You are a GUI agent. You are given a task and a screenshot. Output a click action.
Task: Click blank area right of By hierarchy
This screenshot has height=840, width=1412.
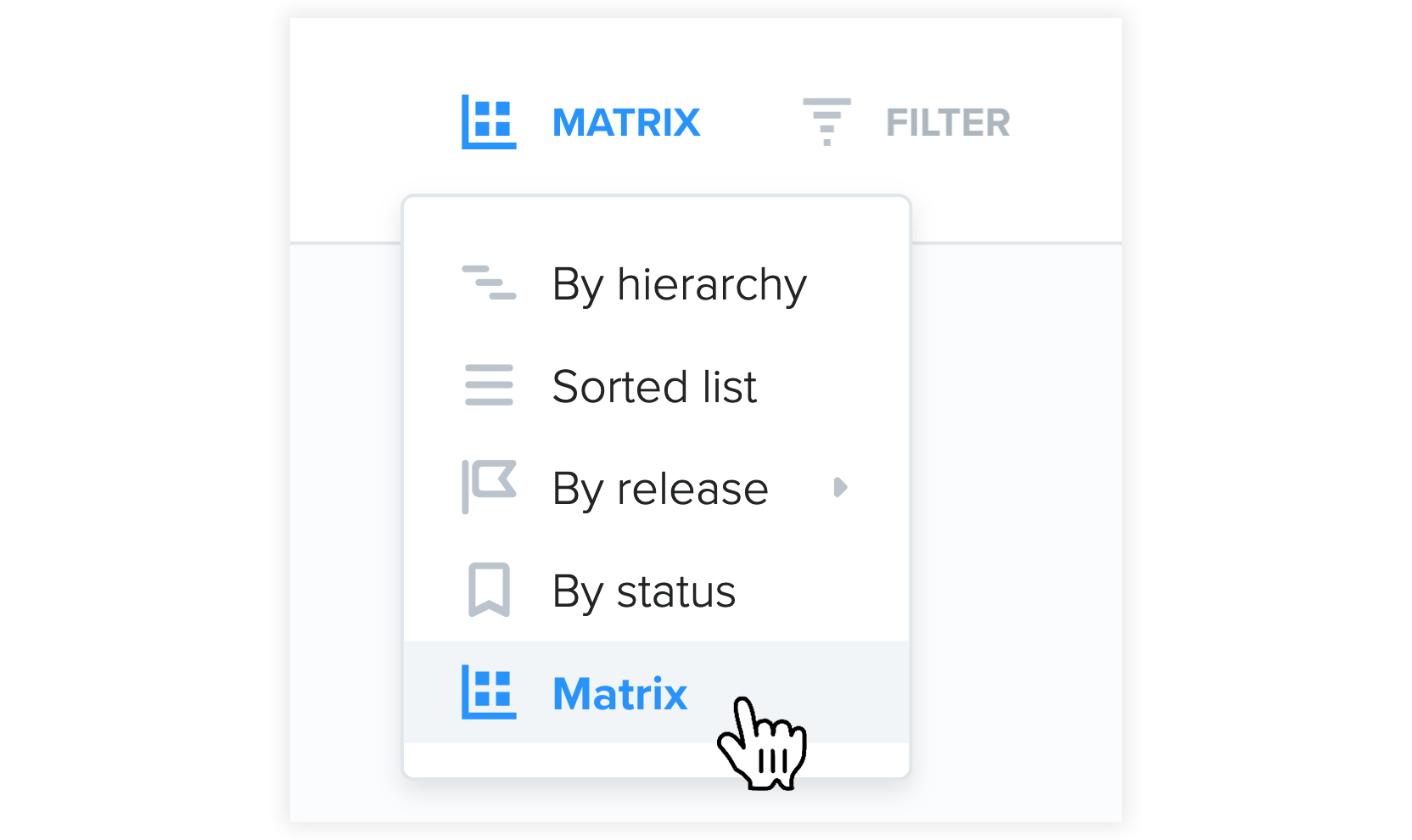pyautogui.click(x=857, y=285)
